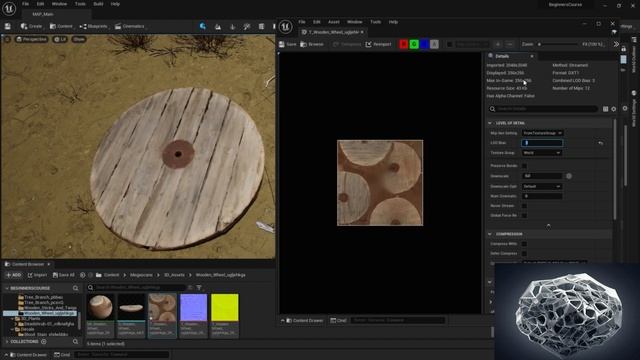Screen dimensions: 640x360
Task: Open File menu in the texture editor
Action: pyautogui.click(x=302, y=22)
